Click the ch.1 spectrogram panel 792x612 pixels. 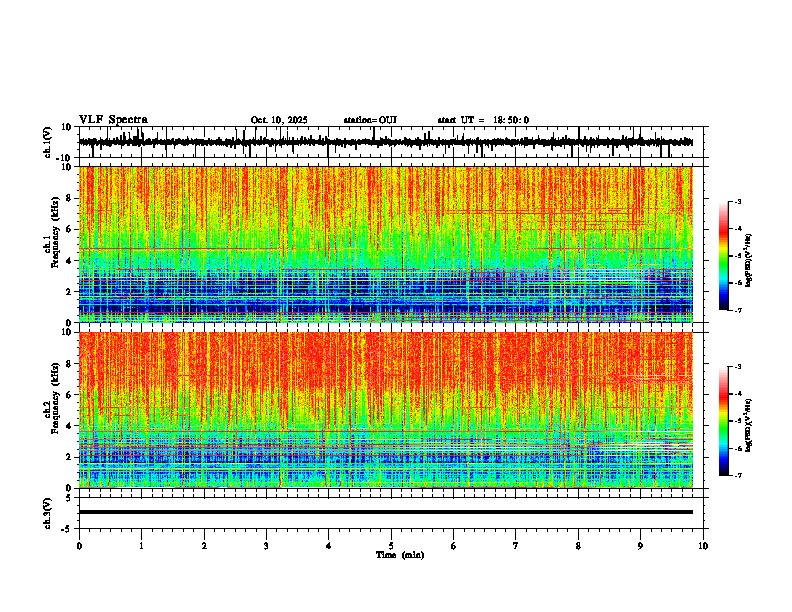point(386,244)
